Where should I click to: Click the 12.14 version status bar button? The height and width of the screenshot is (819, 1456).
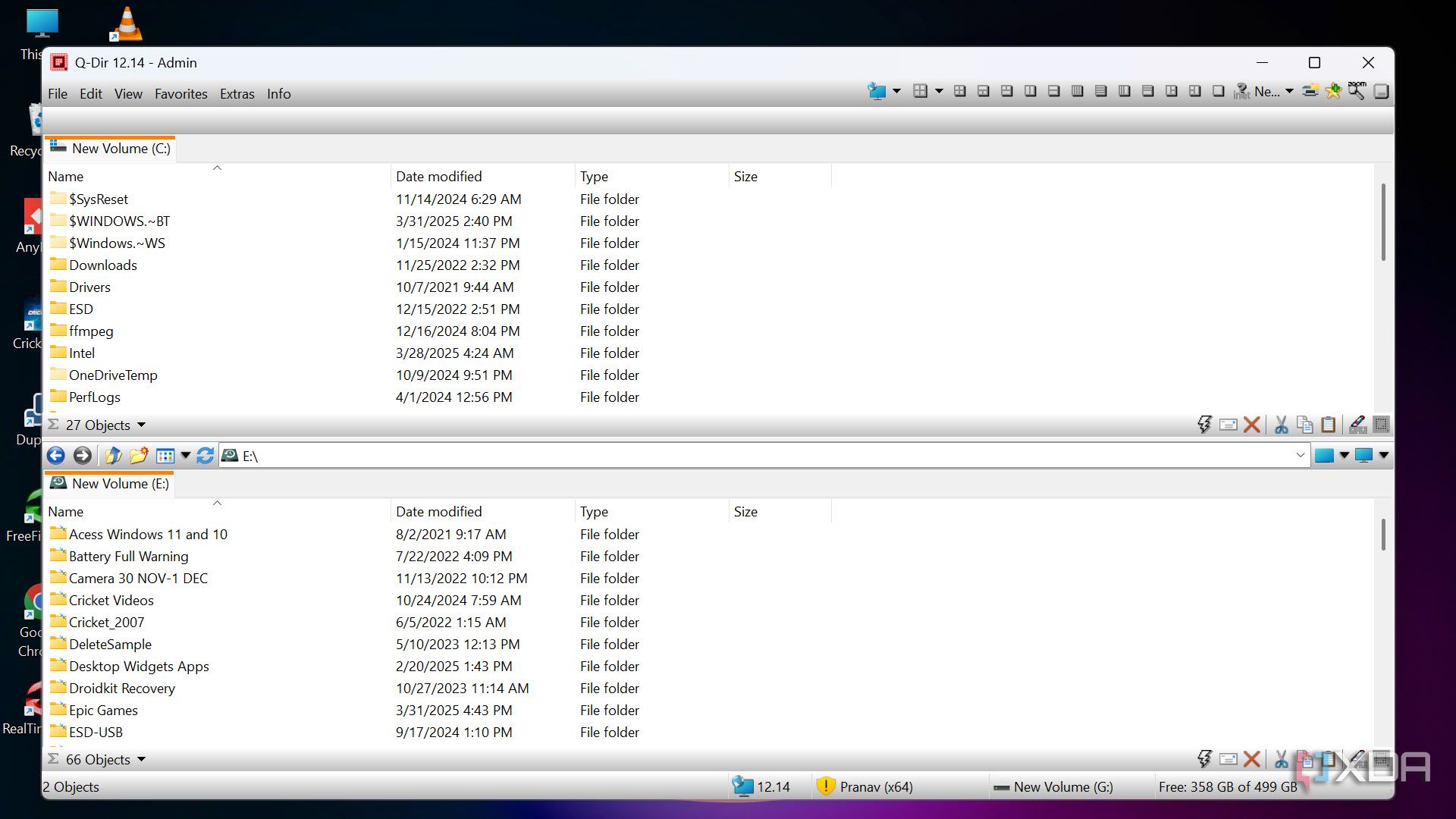(x=763, y=786)
